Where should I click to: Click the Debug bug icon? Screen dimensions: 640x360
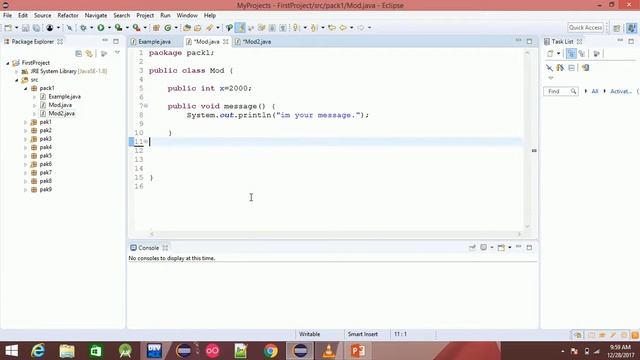(83, 28)
